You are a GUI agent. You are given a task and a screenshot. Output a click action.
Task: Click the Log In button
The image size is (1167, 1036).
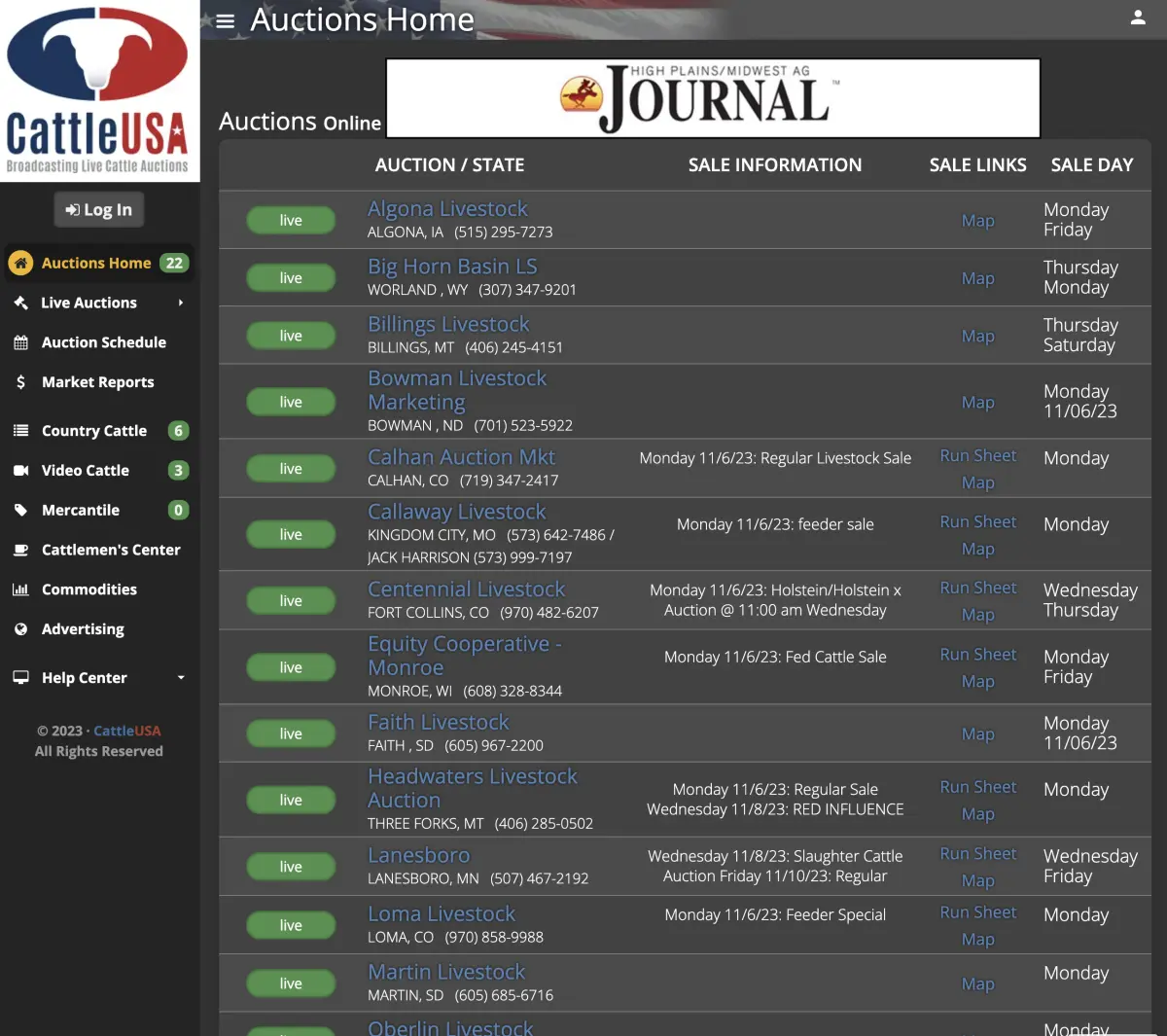[99, 209]
